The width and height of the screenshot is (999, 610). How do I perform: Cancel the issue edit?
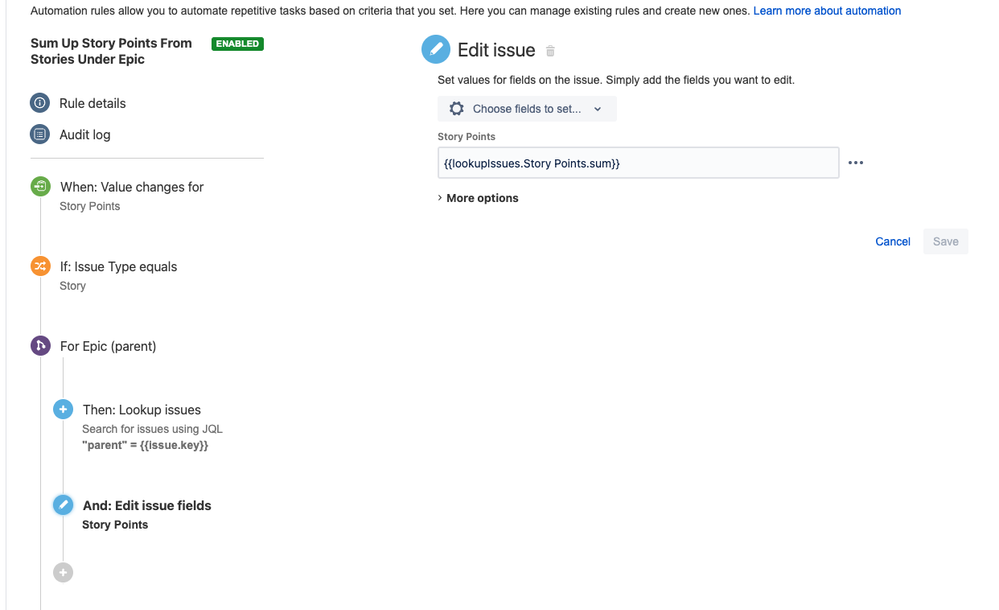[893, 242]
